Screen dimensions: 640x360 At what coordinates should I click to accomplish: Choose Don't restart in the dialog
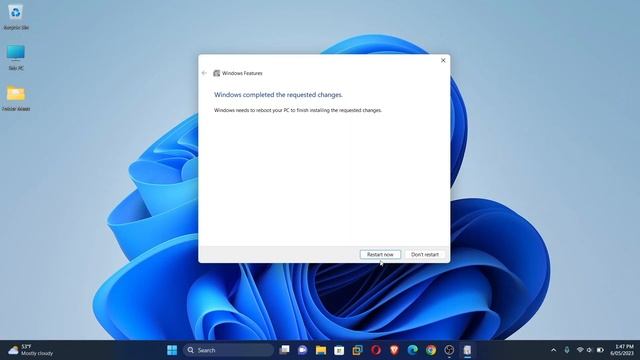424,254
